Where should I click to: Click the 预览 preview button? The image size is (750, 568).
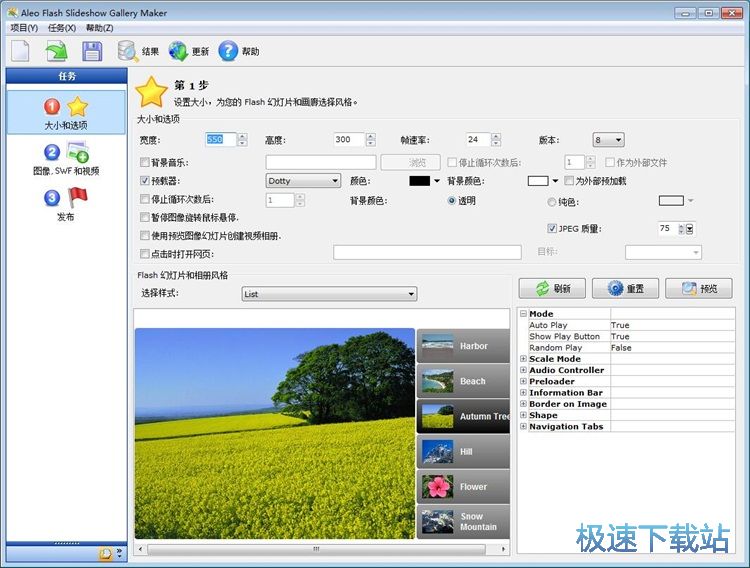coord(699,288)
